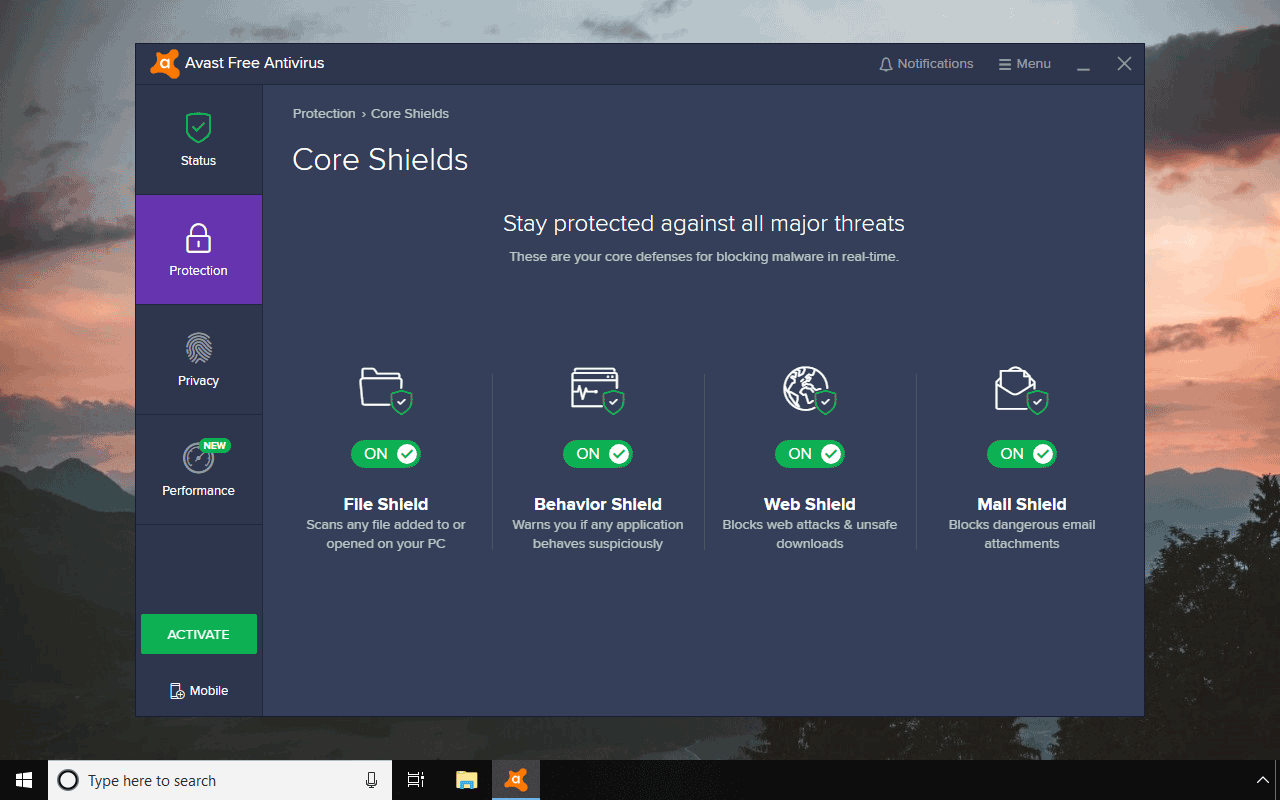Open the Performance gauge section
The image size is (1280, 800).
(x=198, y=469)
